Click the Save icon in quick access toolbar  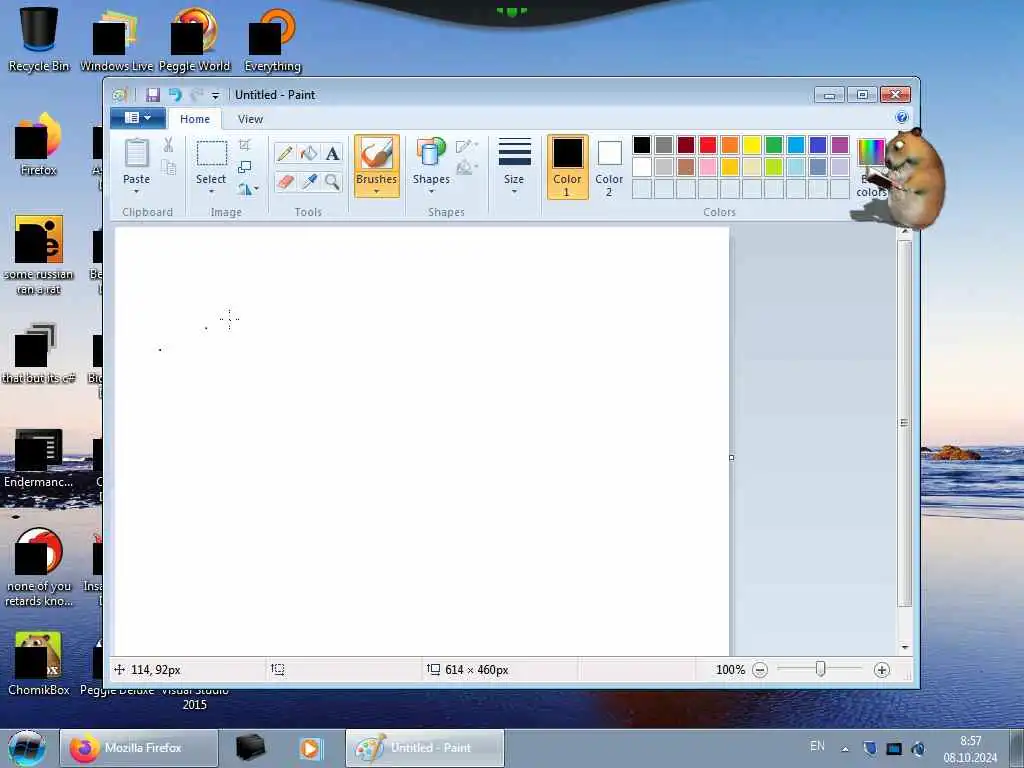153,95
